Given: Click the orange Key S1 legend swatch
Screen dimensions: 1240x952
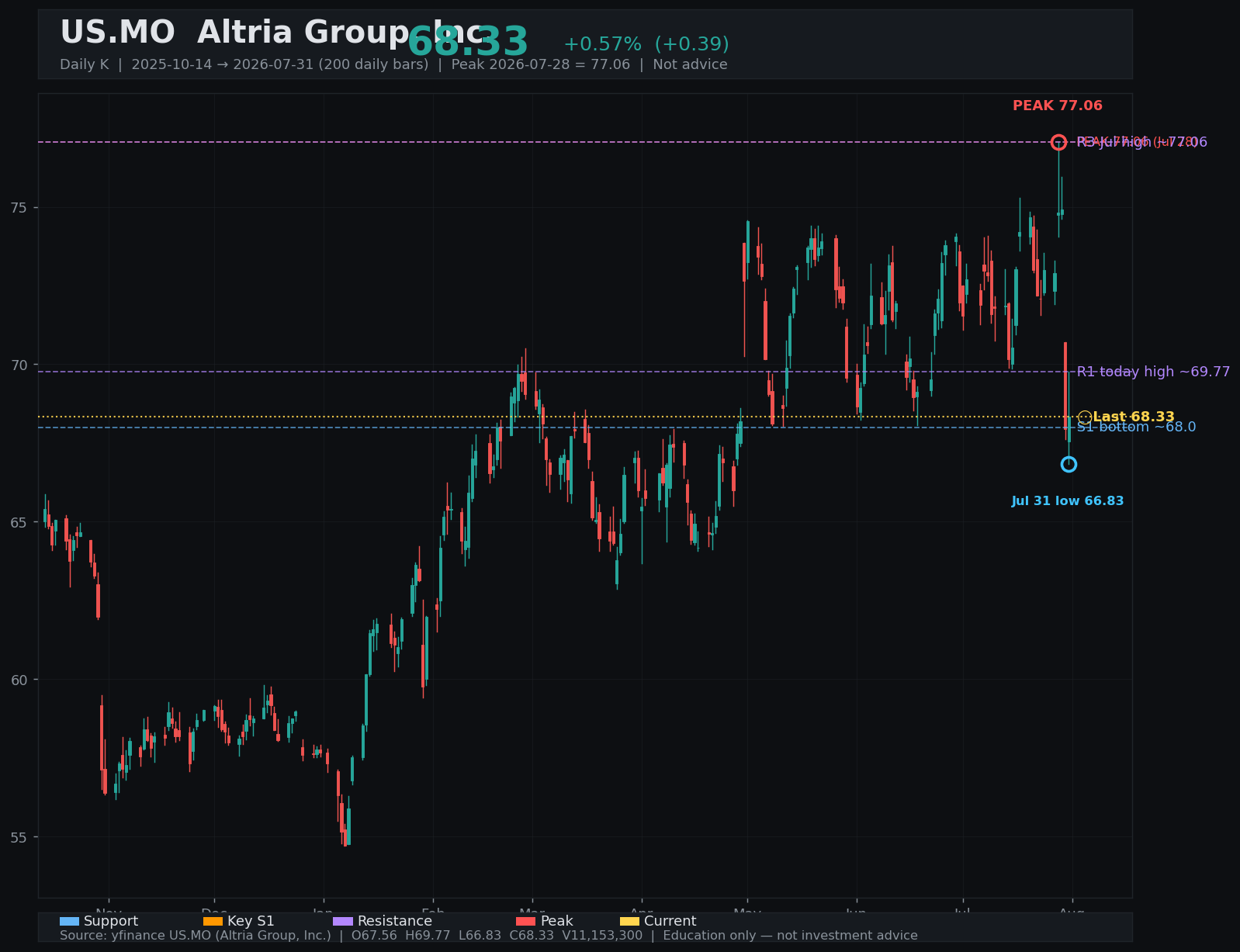Looking at the screenshot, I should tap(213, 921).
